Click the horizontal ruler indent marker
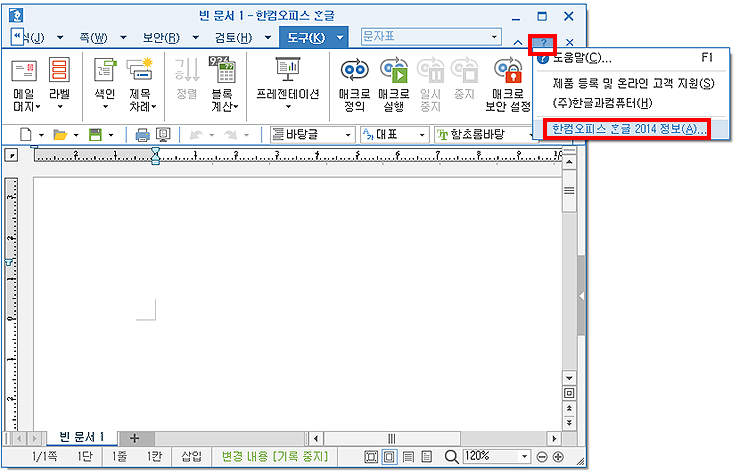Screen dimensions: 740x473 [155, 155]
